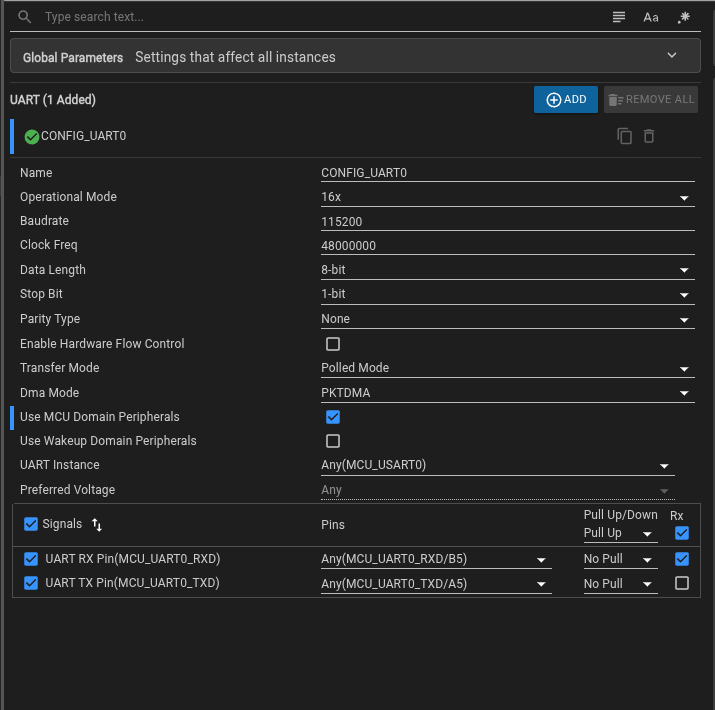Viewport: 715px width, 710px height.
Task: Delete the CONFIG_UART0 instance with trash icon
Action: click(x=649, y=136)
